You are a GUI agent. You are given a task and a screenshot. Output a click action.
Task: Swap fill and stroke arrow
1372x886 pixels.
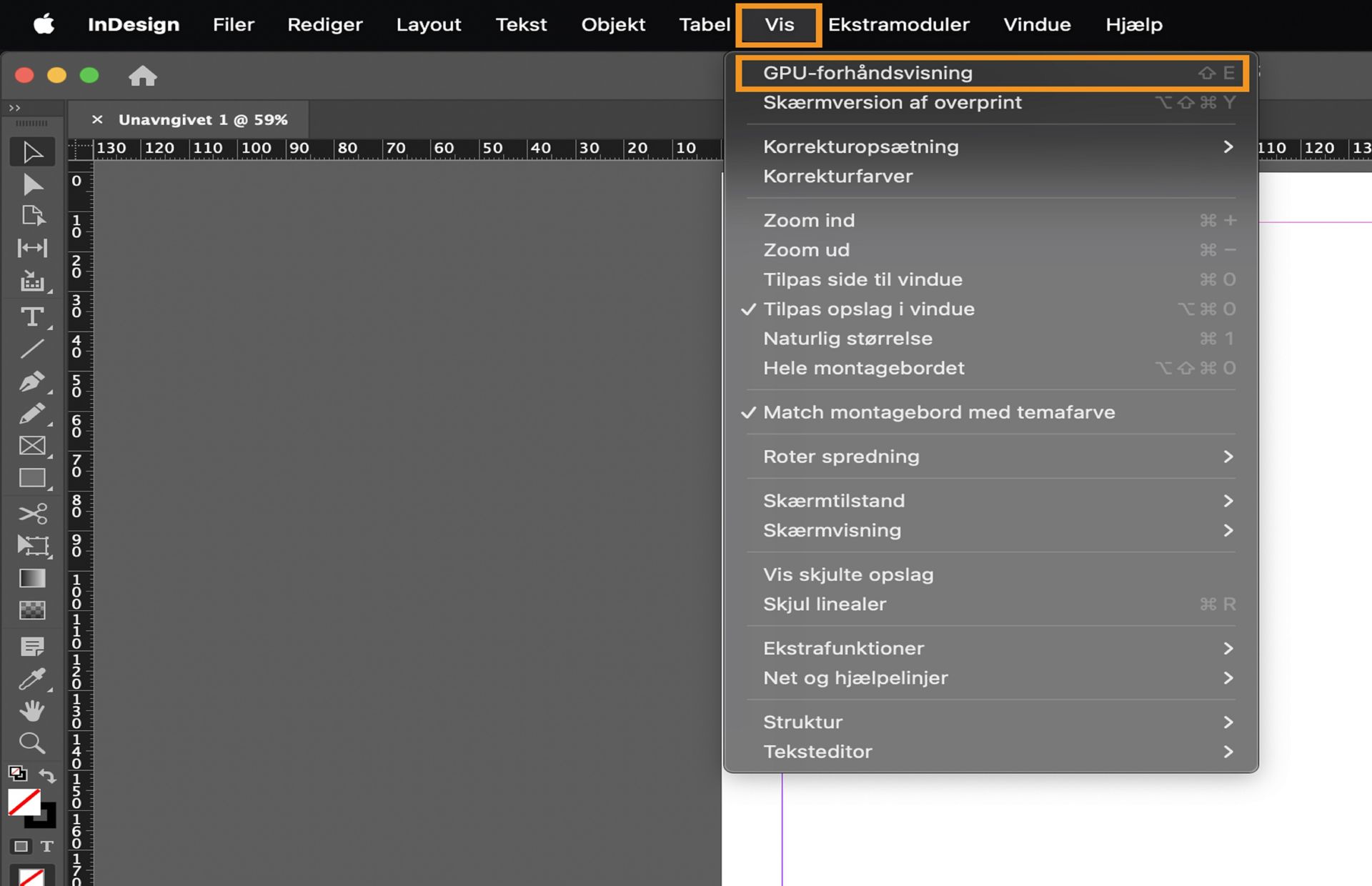click(47, 775)
